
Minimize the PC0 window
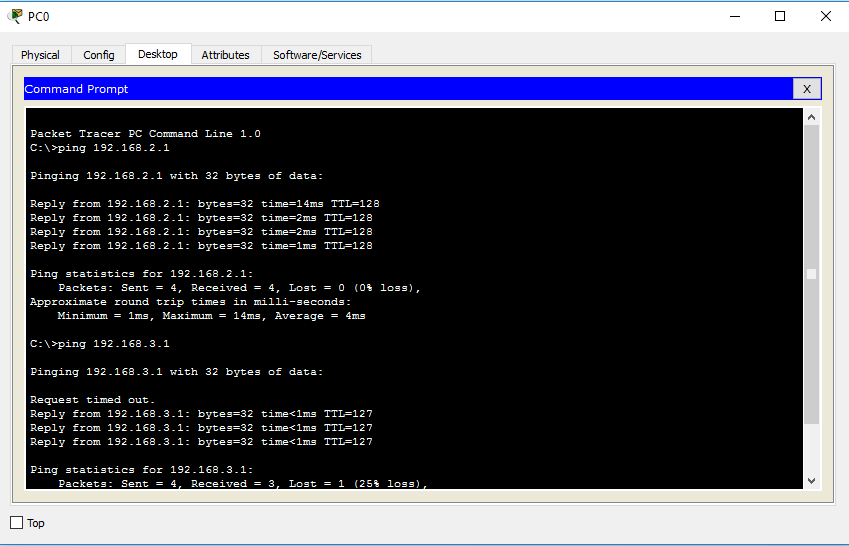735,16
